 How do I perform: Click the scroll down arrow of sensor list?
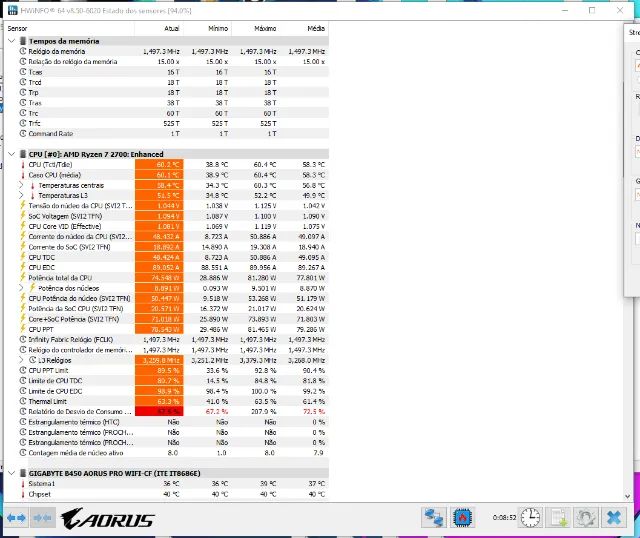point(628,496)
